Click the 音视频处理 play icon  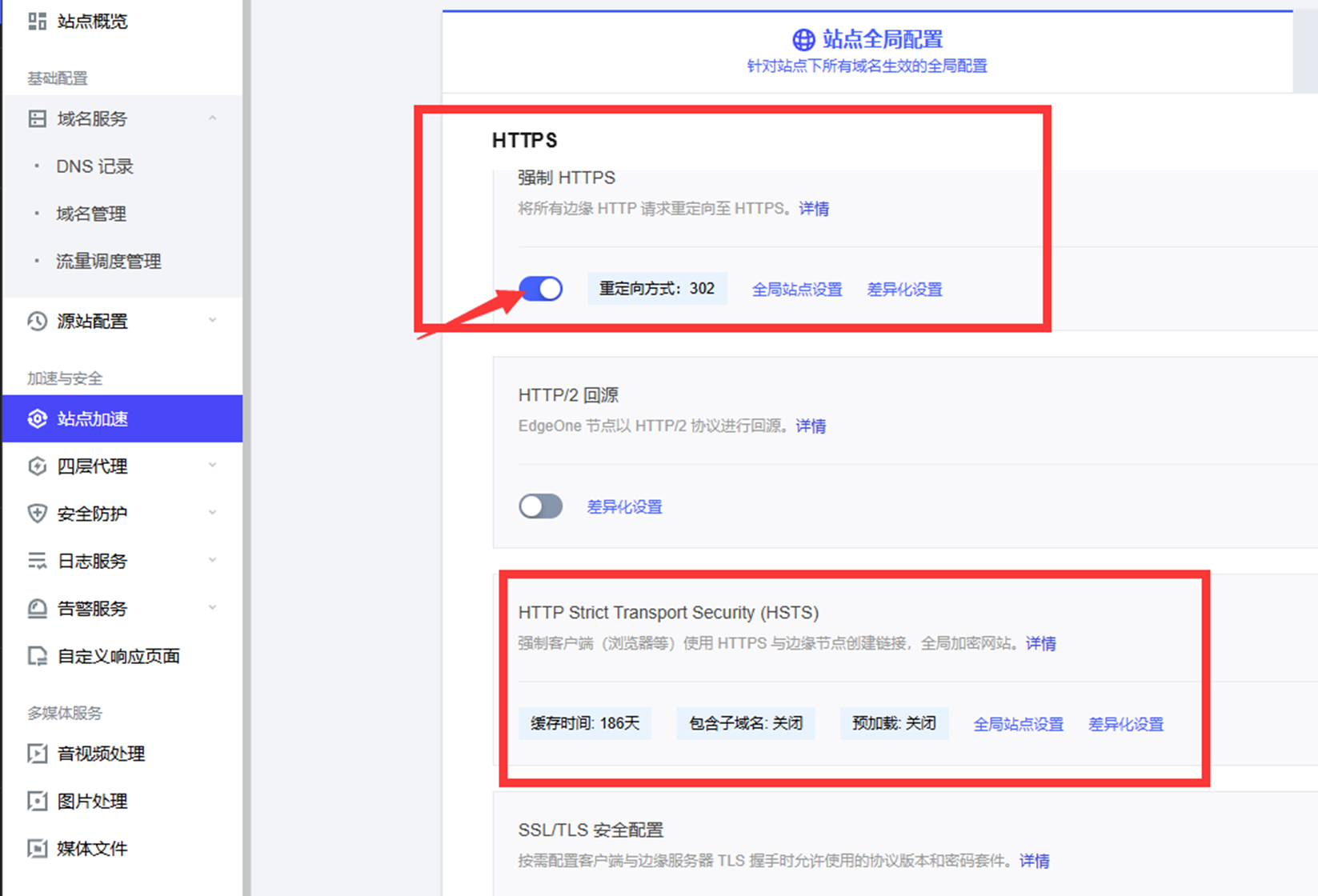click(x=37, y=754)
